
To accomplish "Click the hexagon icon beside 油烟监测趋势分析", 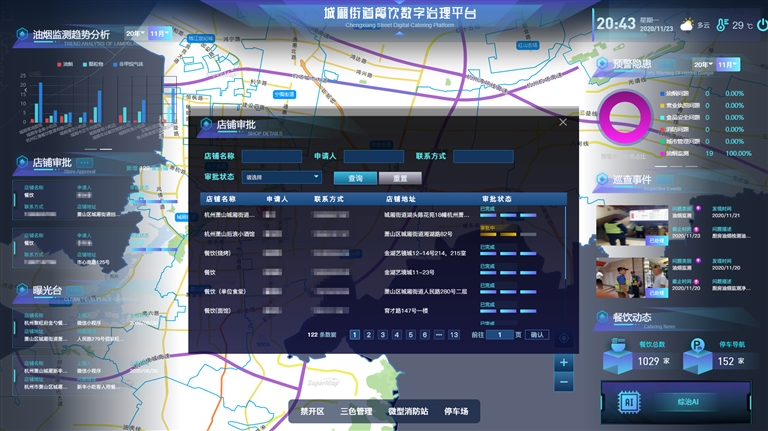I will pos(22,34).
